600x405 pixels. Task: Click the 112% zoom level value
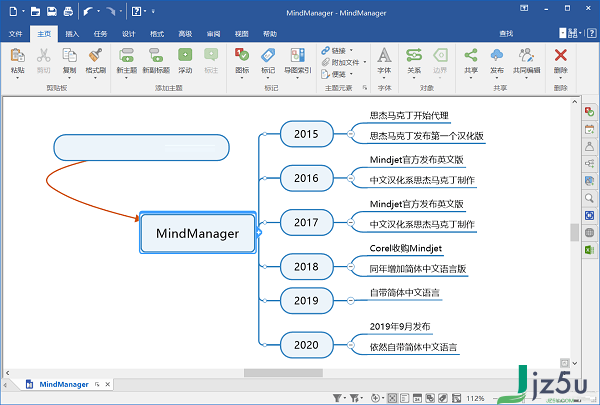(475, 398)
